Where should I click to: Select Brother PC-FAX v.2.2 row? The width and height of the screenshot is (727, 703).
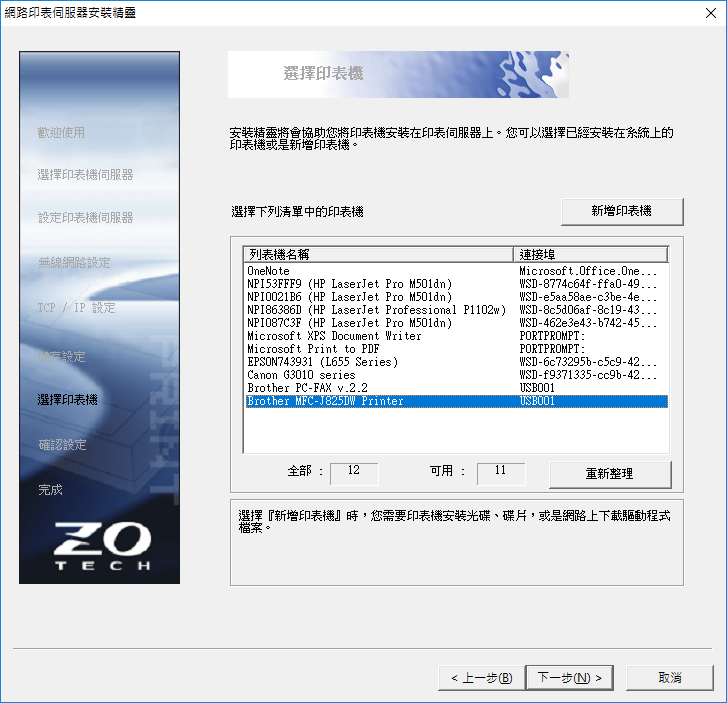(457, 388)
